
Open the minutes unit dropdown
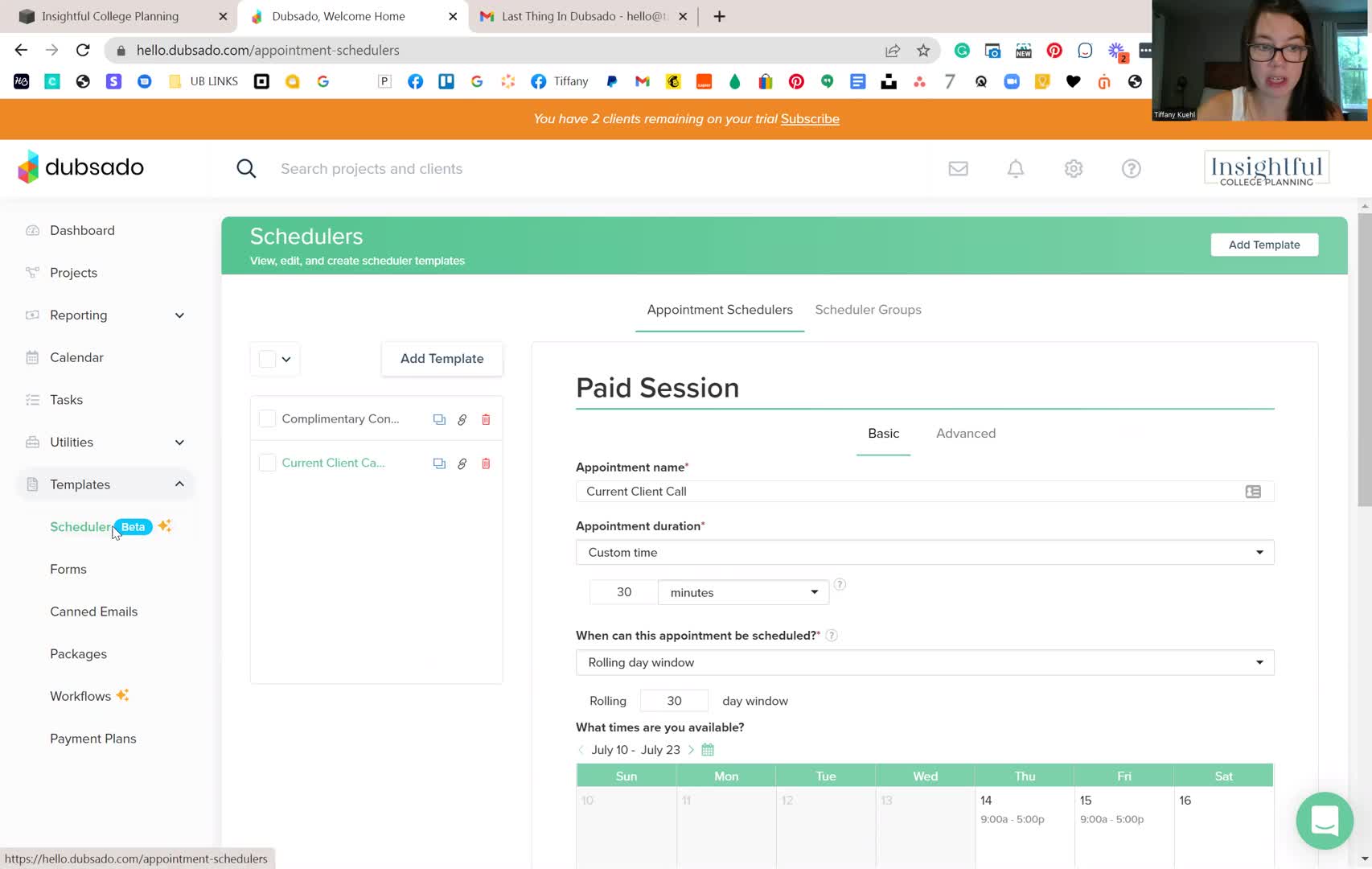pos(743,592)
